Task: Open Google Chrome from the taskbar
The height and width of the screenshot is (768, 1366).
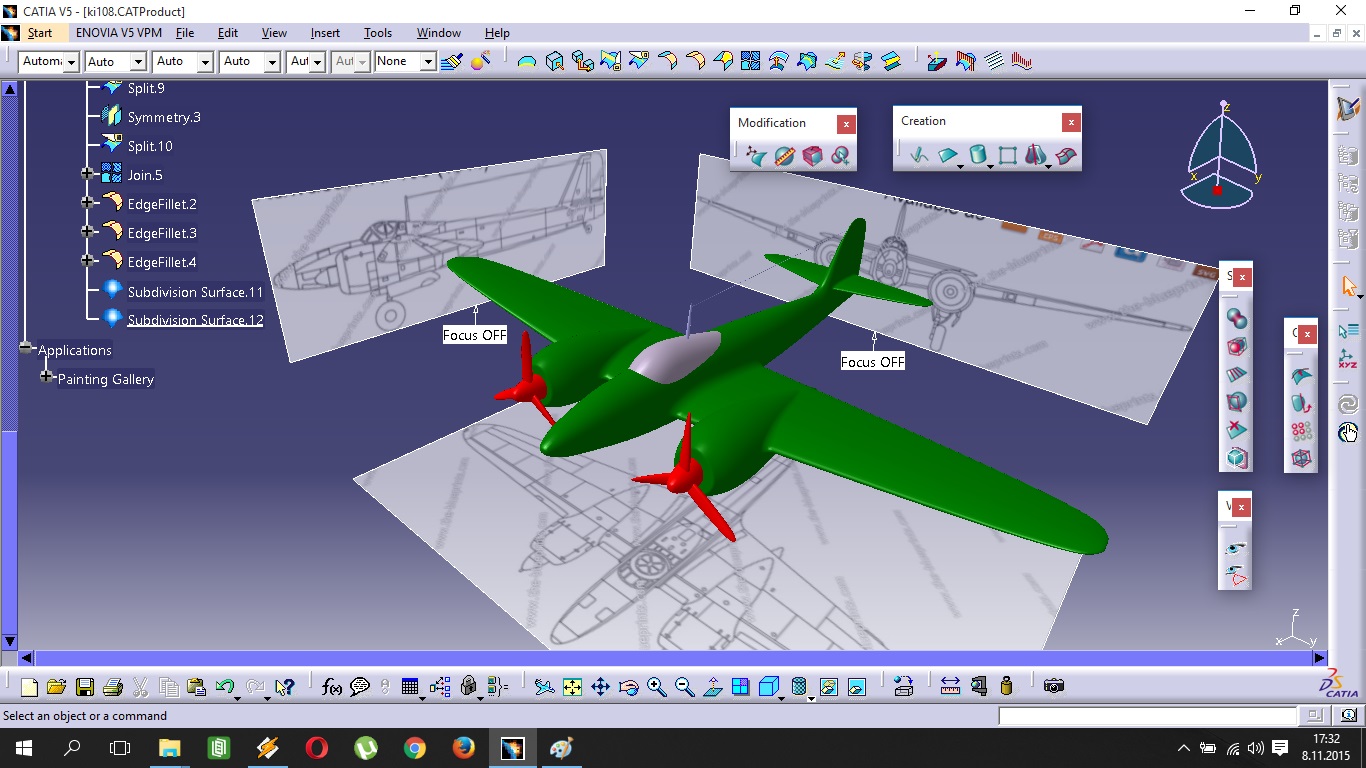Action: point(414,748)
